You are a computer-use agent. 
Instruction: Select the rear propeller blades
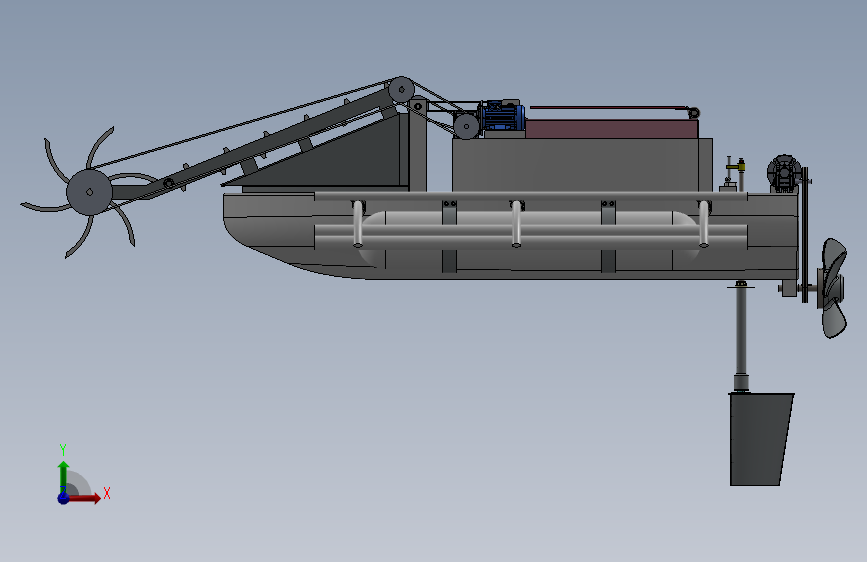833,288
